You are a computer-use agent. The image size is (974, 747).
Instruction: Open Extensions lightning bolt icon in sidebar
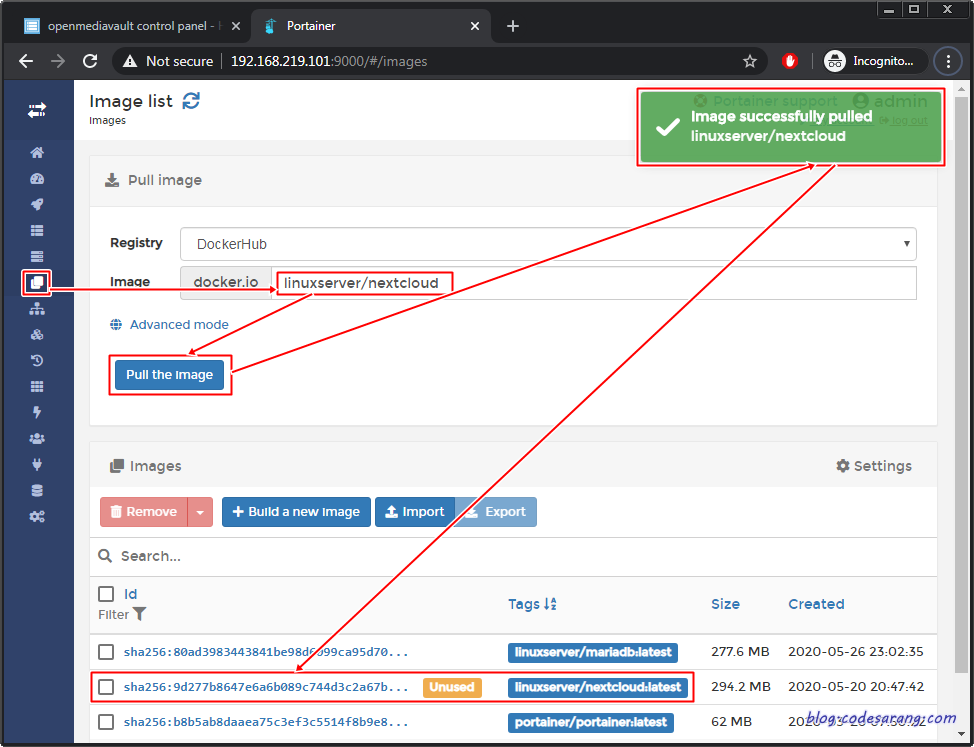[37, 412]
